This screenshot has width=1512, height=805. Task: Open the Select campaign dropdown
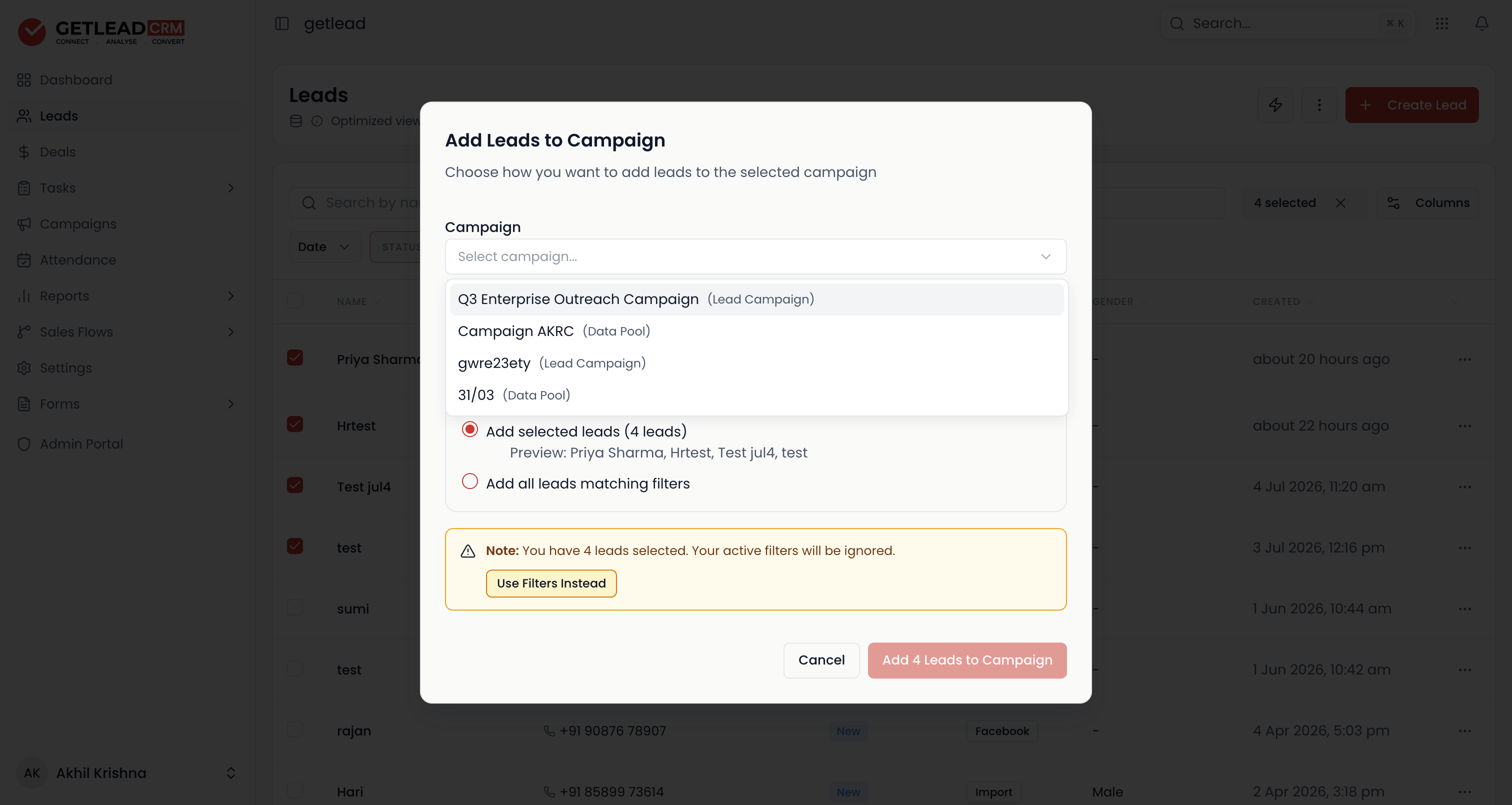click(755, 256)
